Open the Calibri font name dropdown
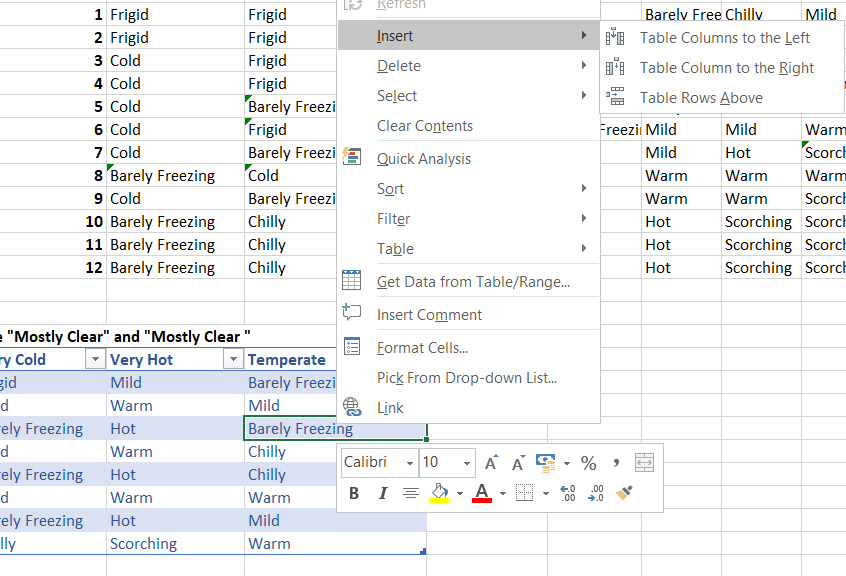 [409, 463]
